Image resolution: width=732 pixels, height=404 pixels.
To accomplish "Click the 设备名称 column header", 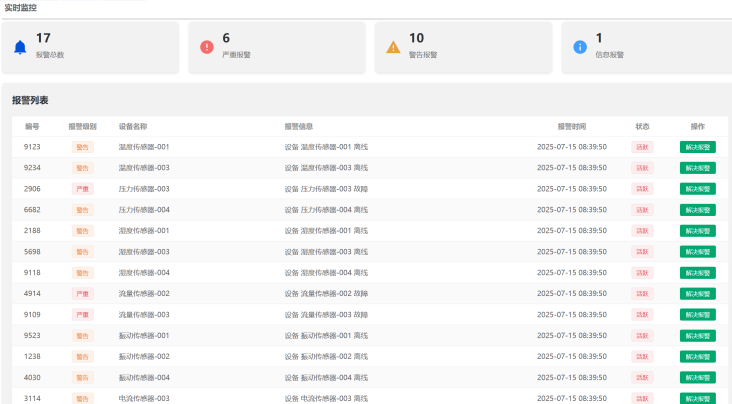I will [133, 127].
